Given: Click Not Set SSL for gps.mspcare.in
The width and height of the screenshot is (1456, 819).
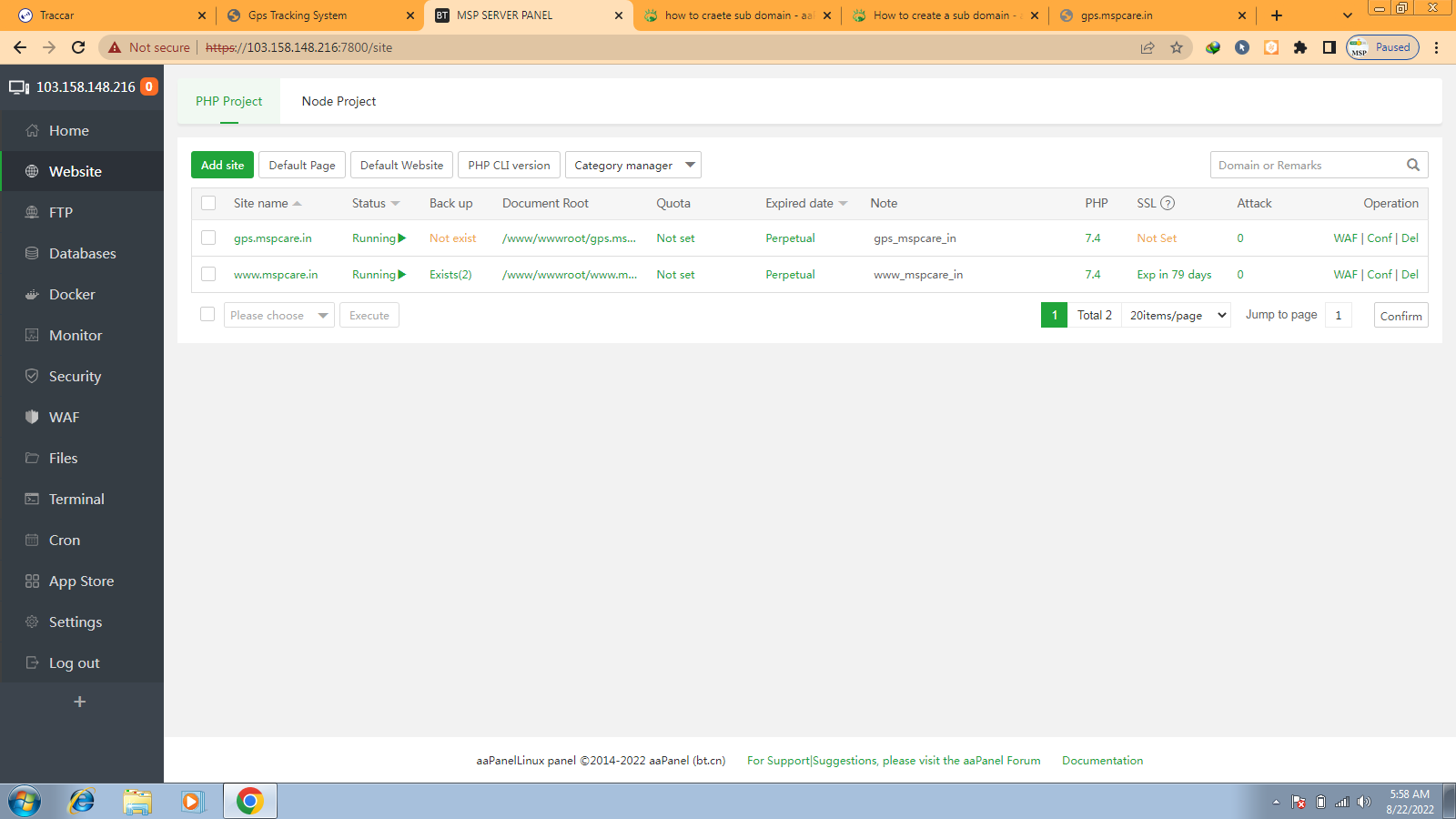Looking at the screenshot, I should [x=1157, y=238].
